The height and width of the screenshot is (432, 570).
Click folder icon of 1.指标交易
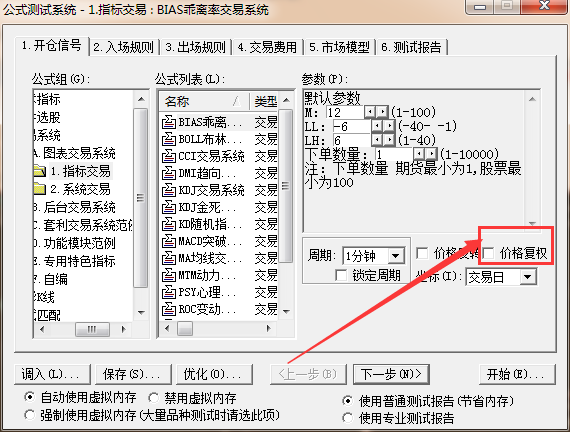pyautogui.click(x=40, y=171)
